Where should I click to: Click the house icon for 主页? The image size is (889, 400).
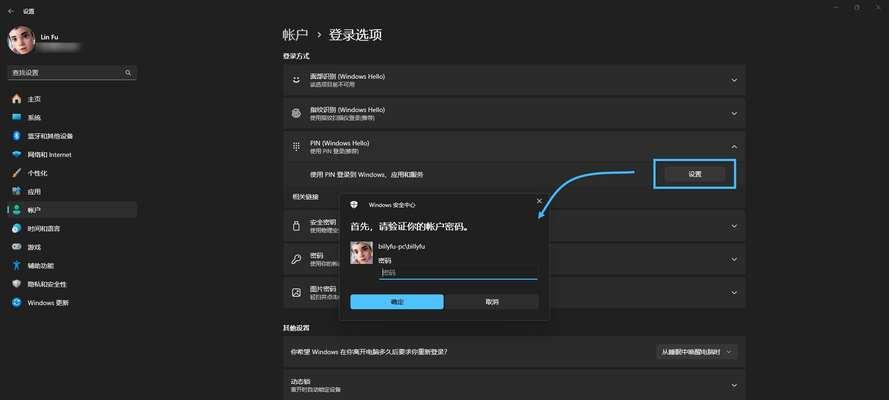click(16, 99)
